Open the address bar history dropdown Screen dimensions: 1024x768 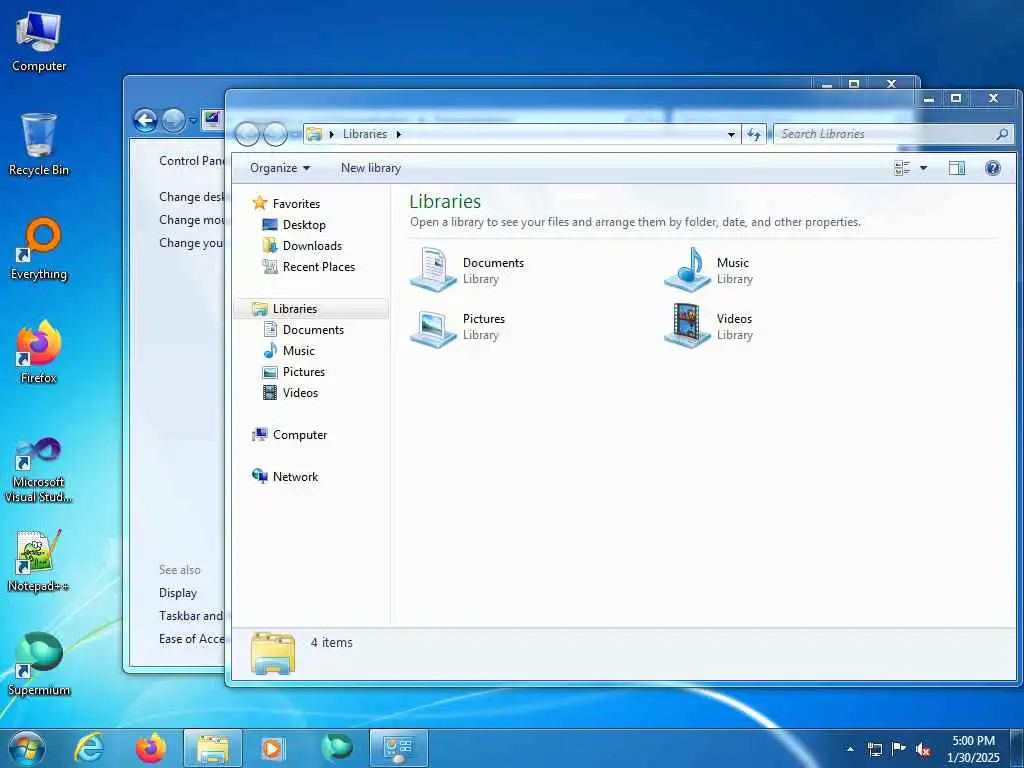point(731,135)
